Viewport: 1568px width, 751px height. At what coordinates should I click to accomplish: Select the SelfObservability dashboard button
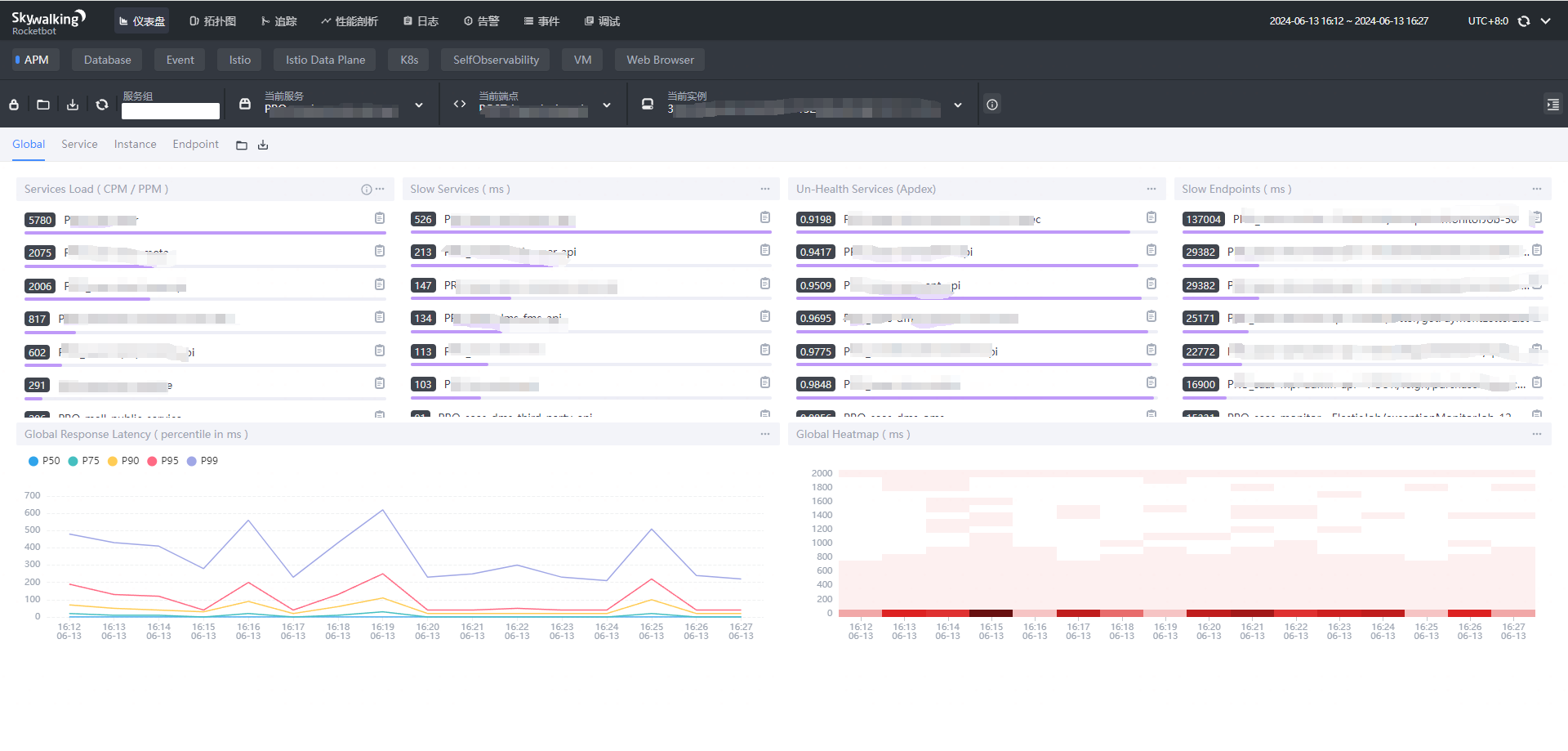[x=496, y=60]
